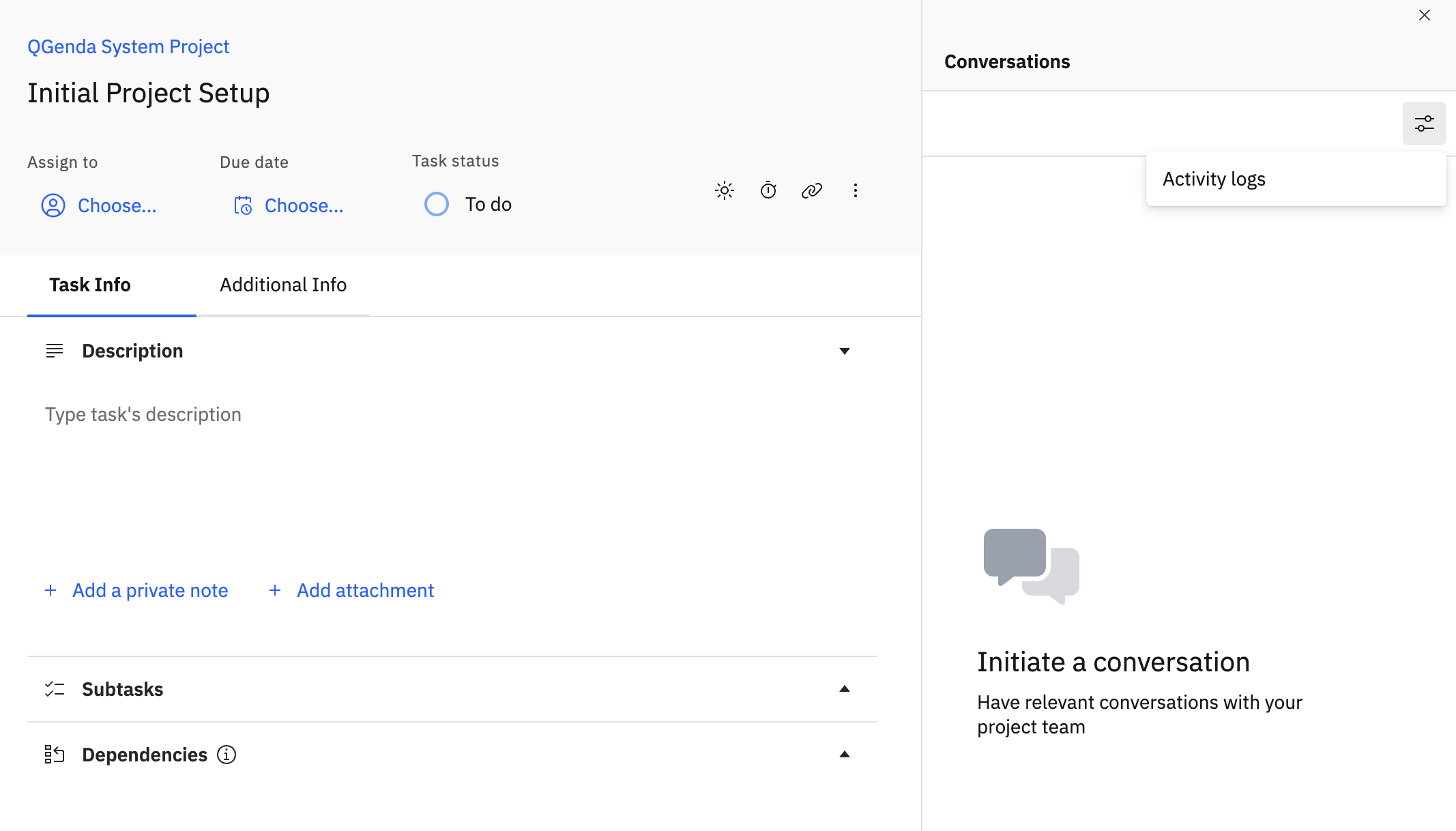Open the QGenda System Project link
Viewport: 1456px width, 831px height.
pyautogui.click(x=128, y=46)
